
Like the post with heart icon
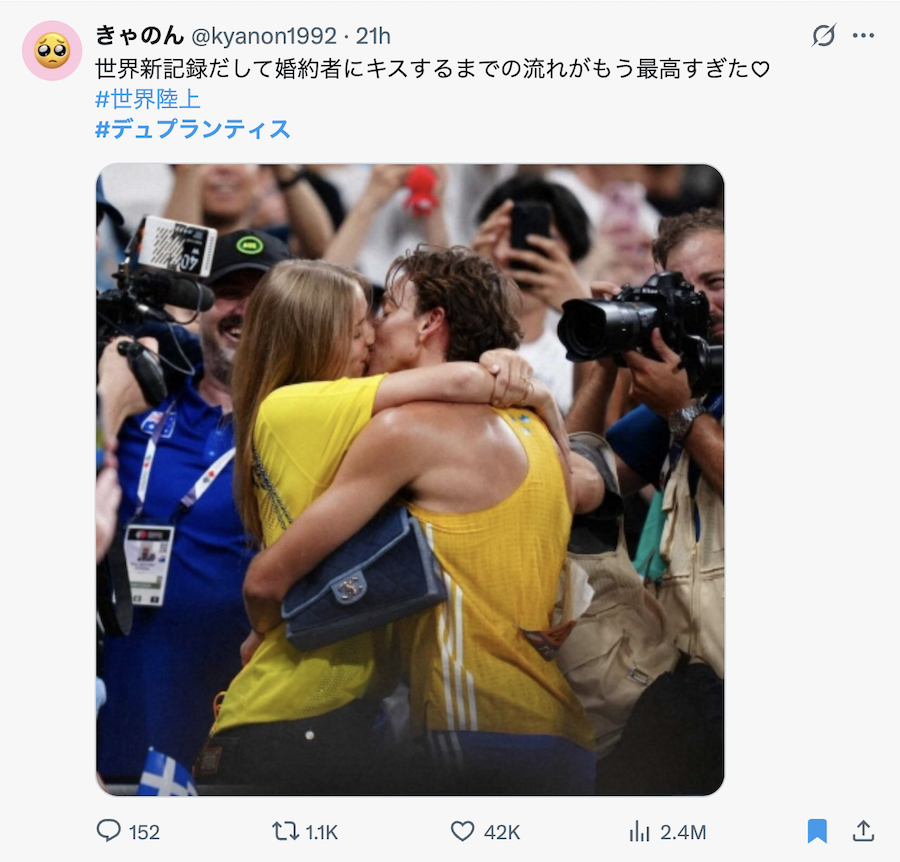pos(462,831)
